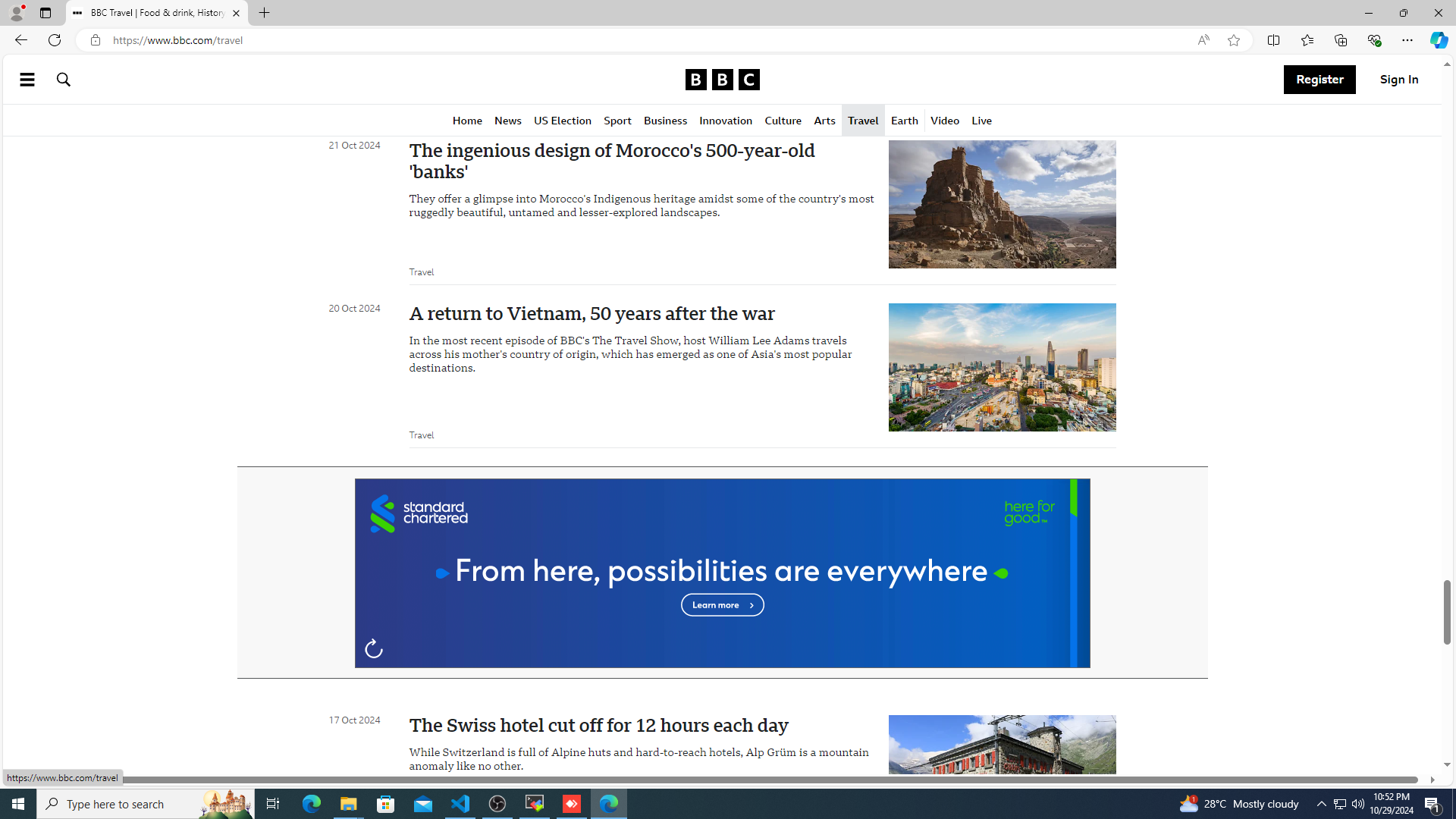Screen dimensions: 1456x819
Task: Open Settings and more menu
Action: click(x=1407, y=40)
